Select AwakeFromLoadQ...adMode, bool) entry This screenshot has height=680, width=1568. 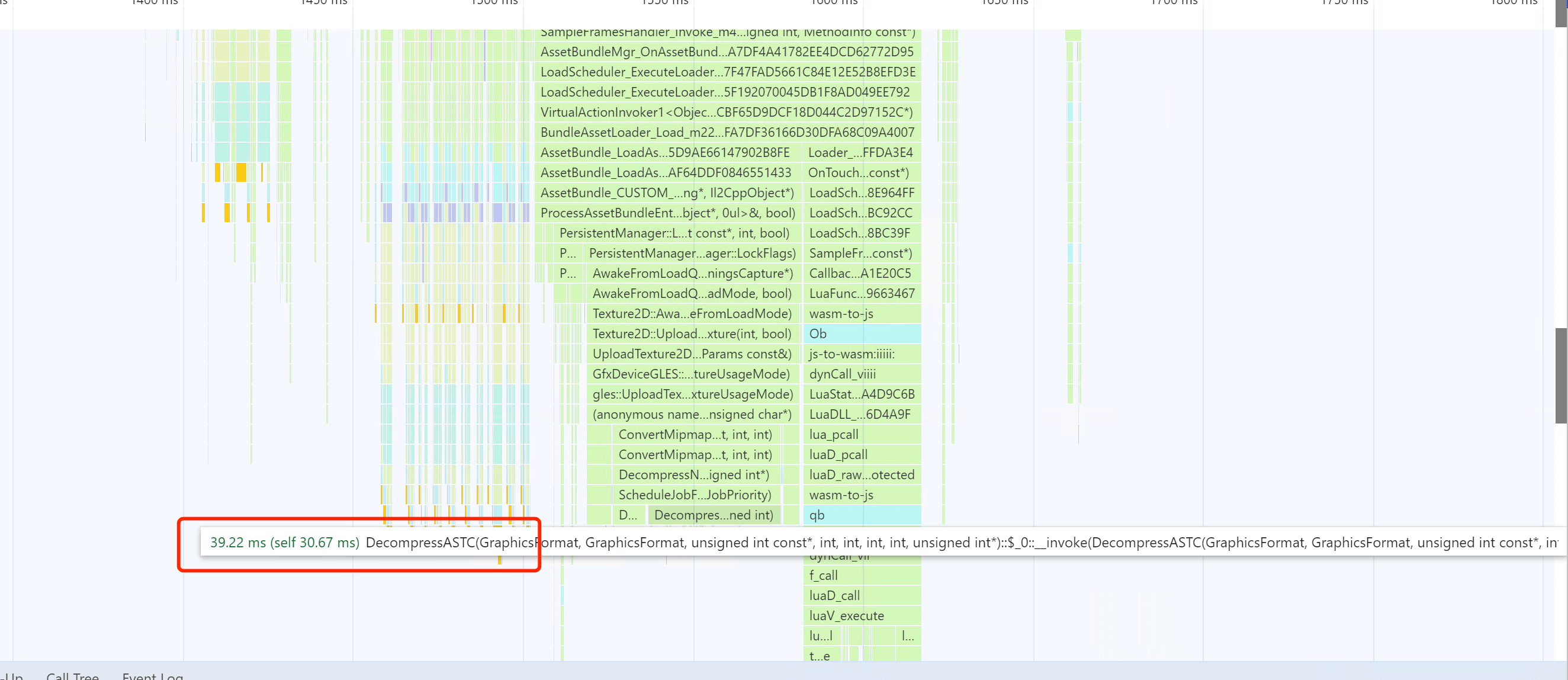(693, 293)
